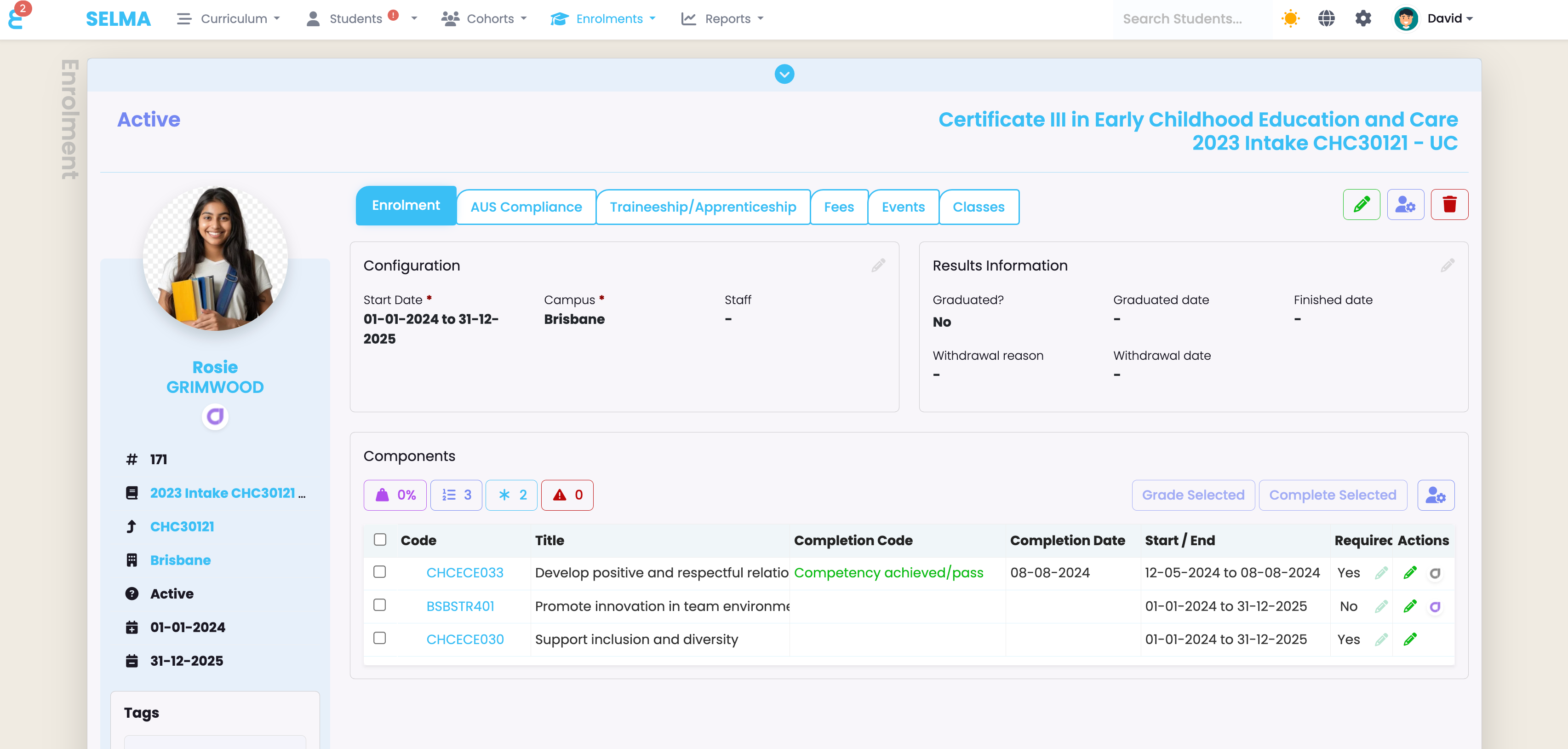Click Grade Selected button for components
The width and height of the screenshot is (1568, 749).
(x=1193, y=494)
